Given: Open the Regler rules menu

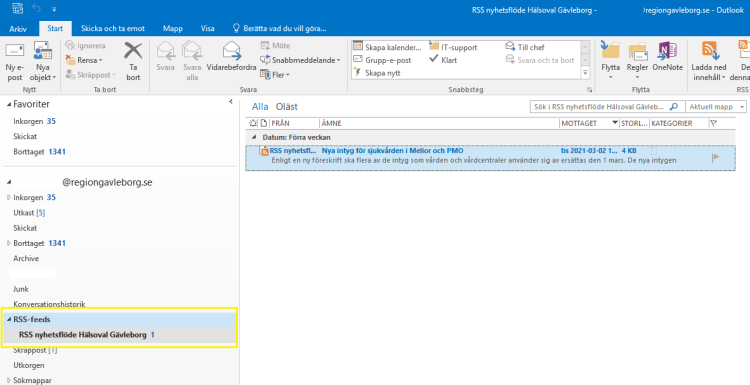Looking at the screenshot, I should tap(637, 61).
